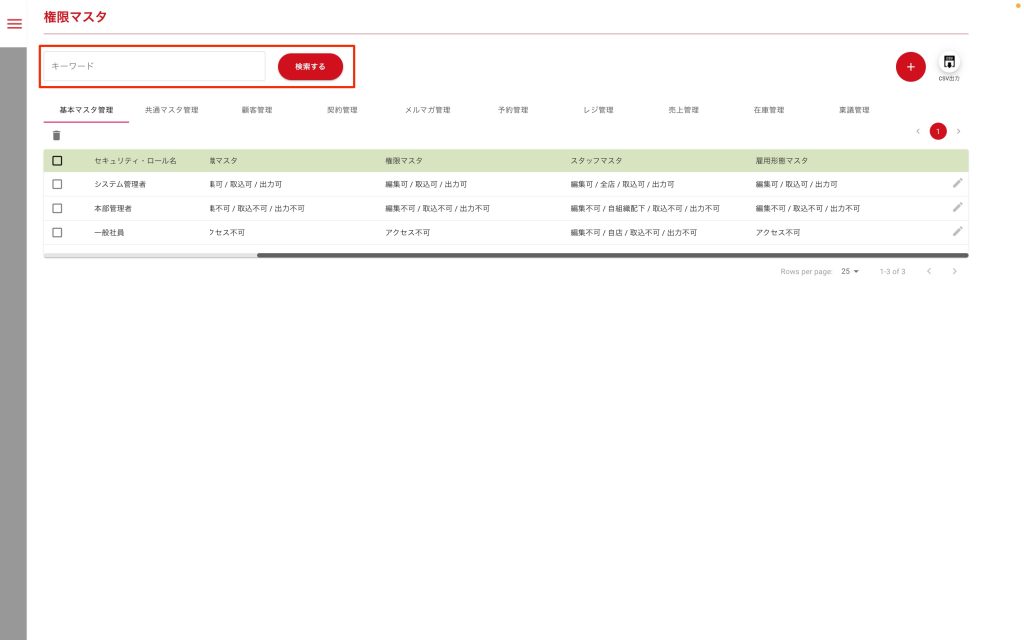Open the hamburger navigation menu
The width and height of the screenshot is (1024, 640).
point(14,24)
